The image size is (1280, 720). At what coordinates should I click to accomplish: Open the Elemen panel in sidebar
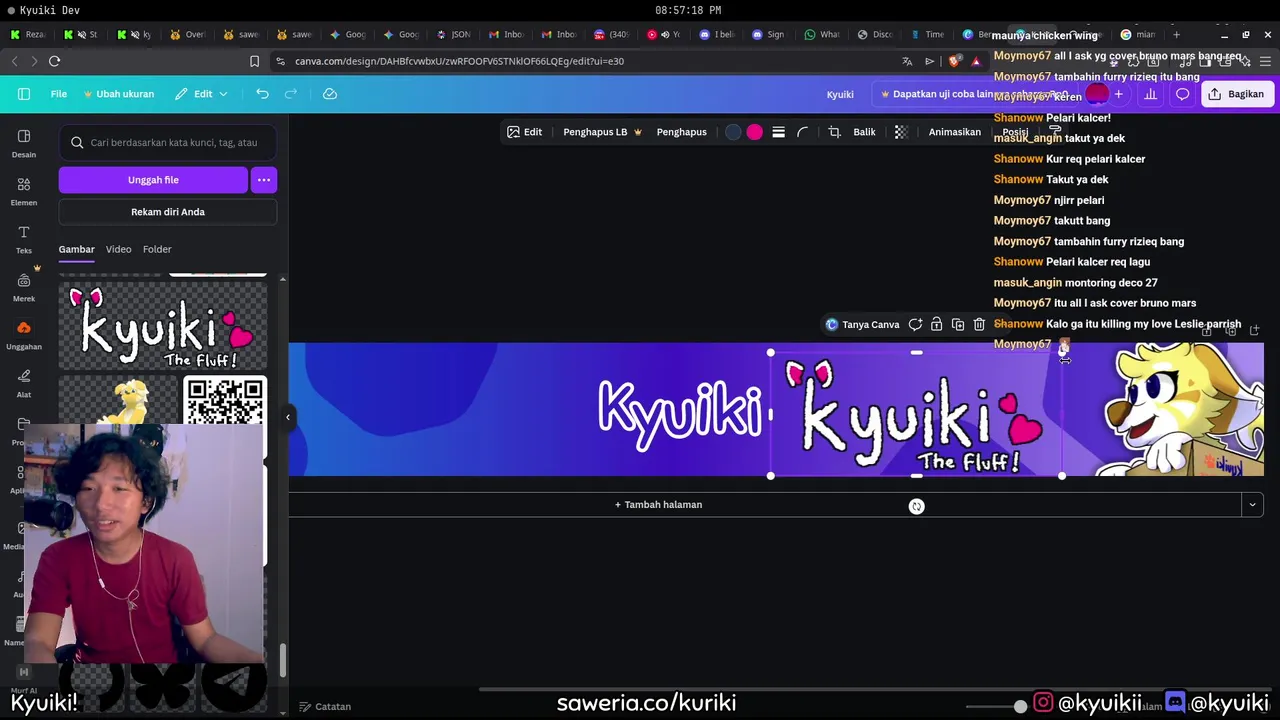pos(24,191)
